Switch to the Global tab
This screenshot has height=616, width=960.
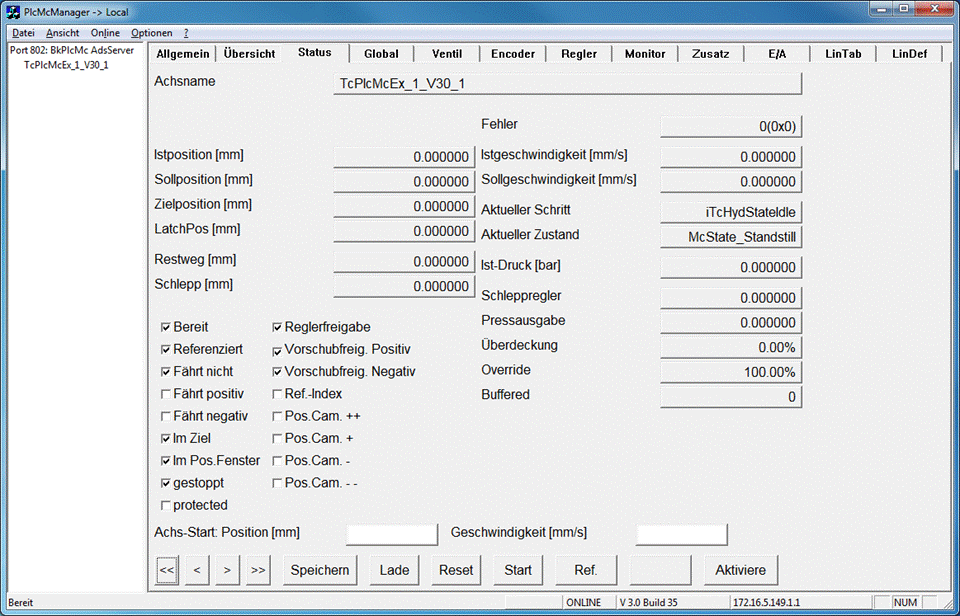tap(381, 54)
